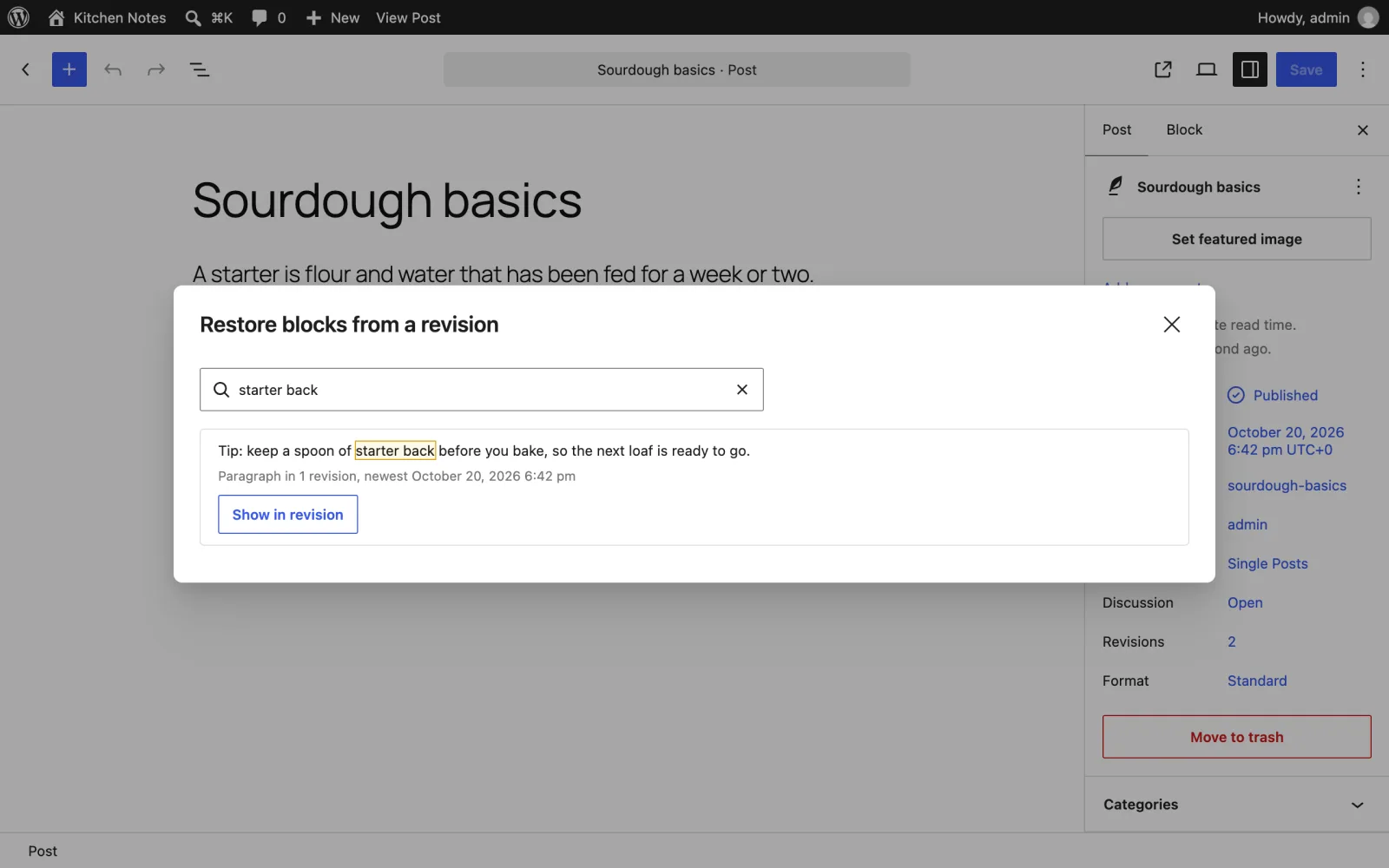Viewport: 1389px width, 868px height.
Task: Toggle the Settings sidebar panel
Action: [1250, 69]
